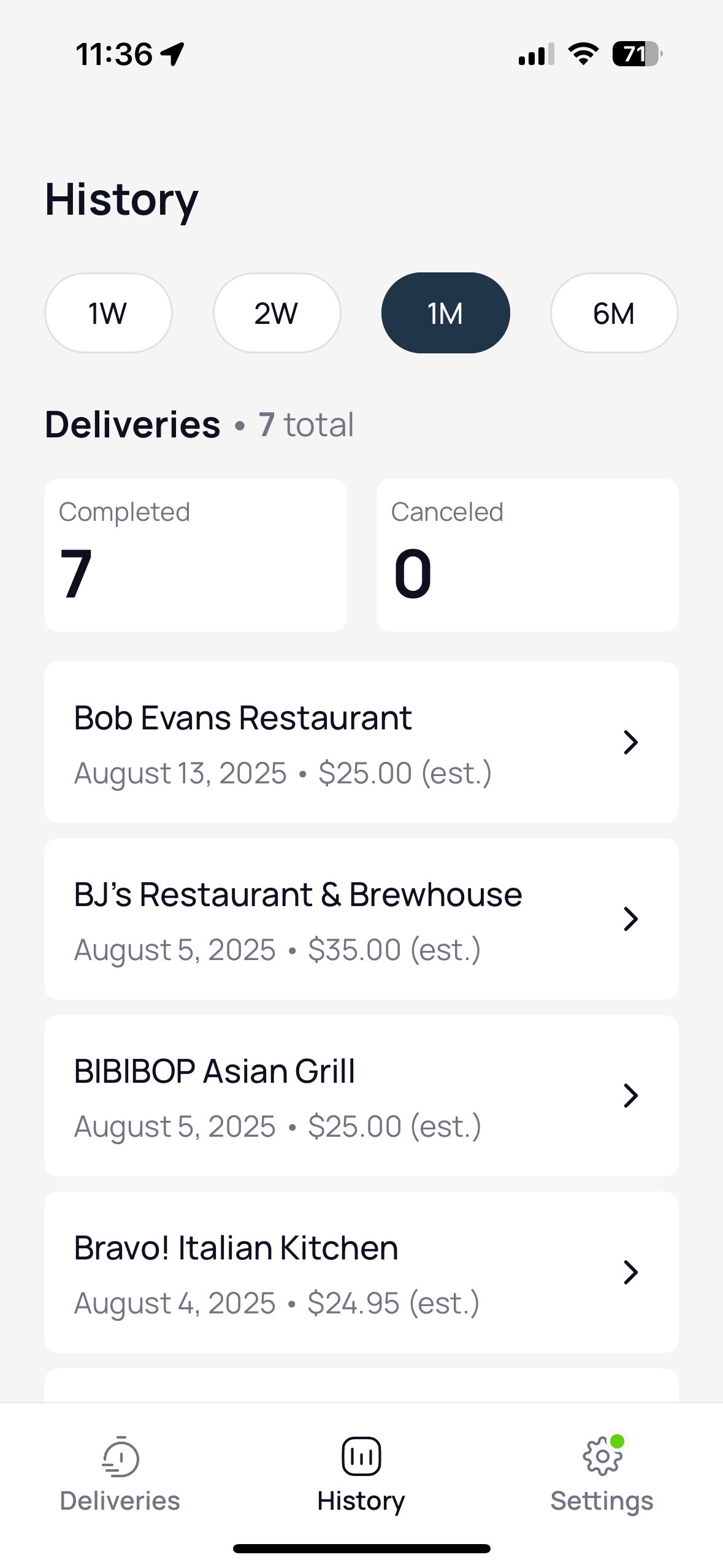Tap the Canceled deliveries count card
This screenshot has width=723, height=1568.
pos(527,555)
